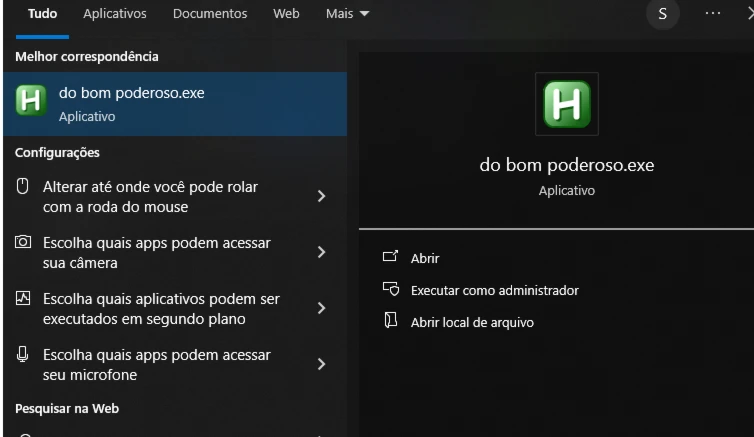This screenshot has height=437, width=754.
Task: Select the Web tab
Action: [286, 14]
